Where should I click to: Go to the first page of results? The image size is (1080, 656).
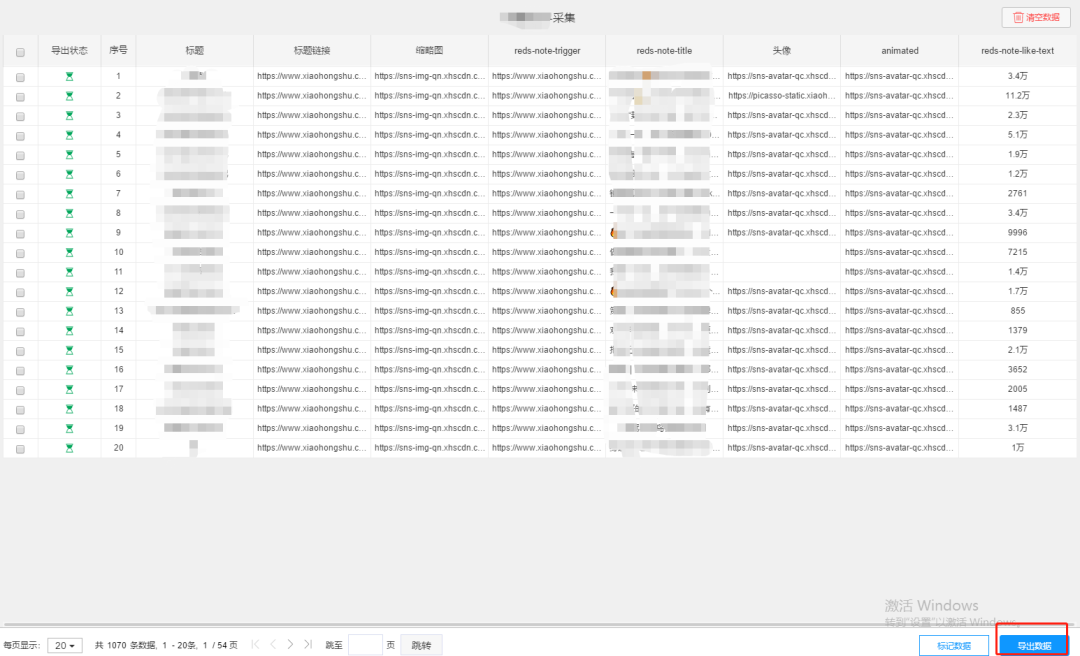coord(256,644)
